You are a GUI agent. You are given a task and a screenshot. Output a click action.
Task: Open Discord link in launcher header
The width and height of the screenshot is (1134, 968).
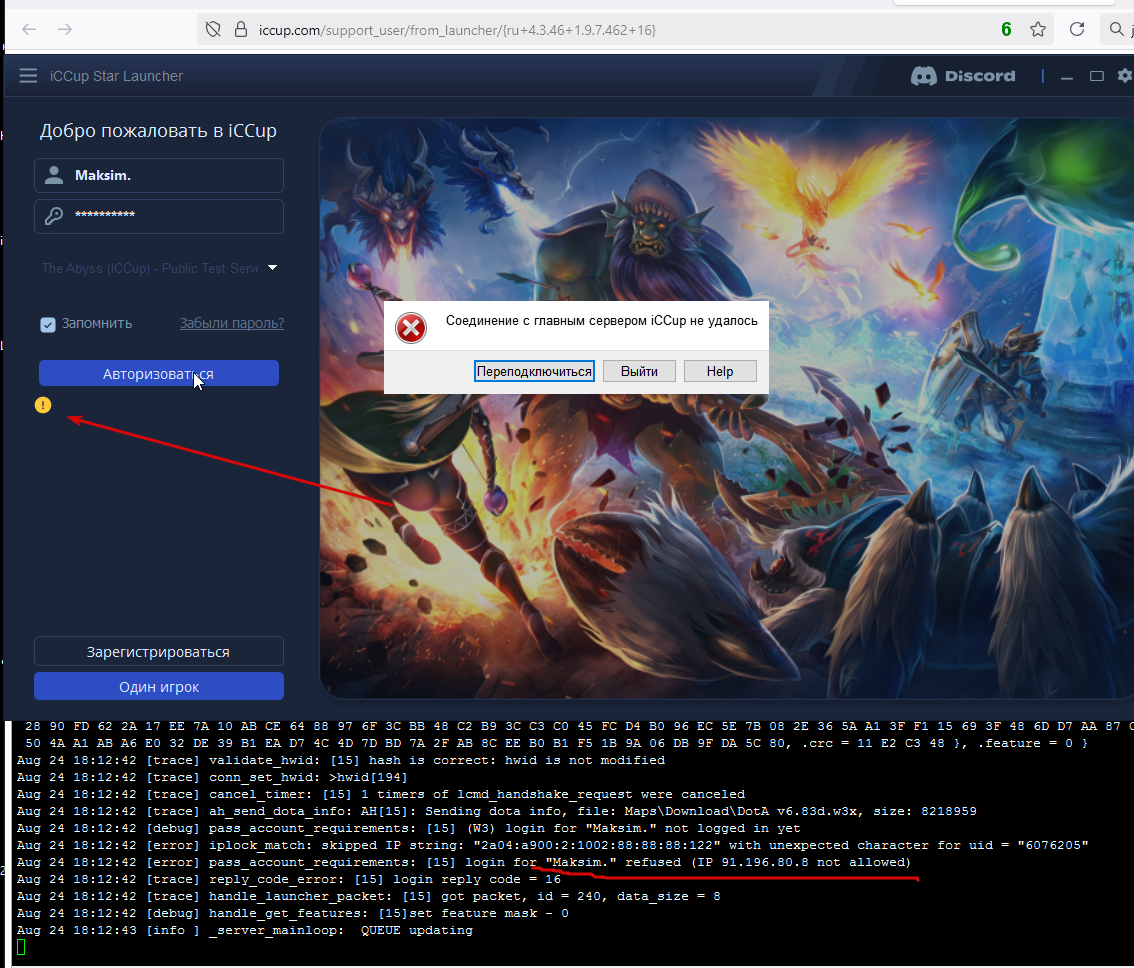coord(963,76)
